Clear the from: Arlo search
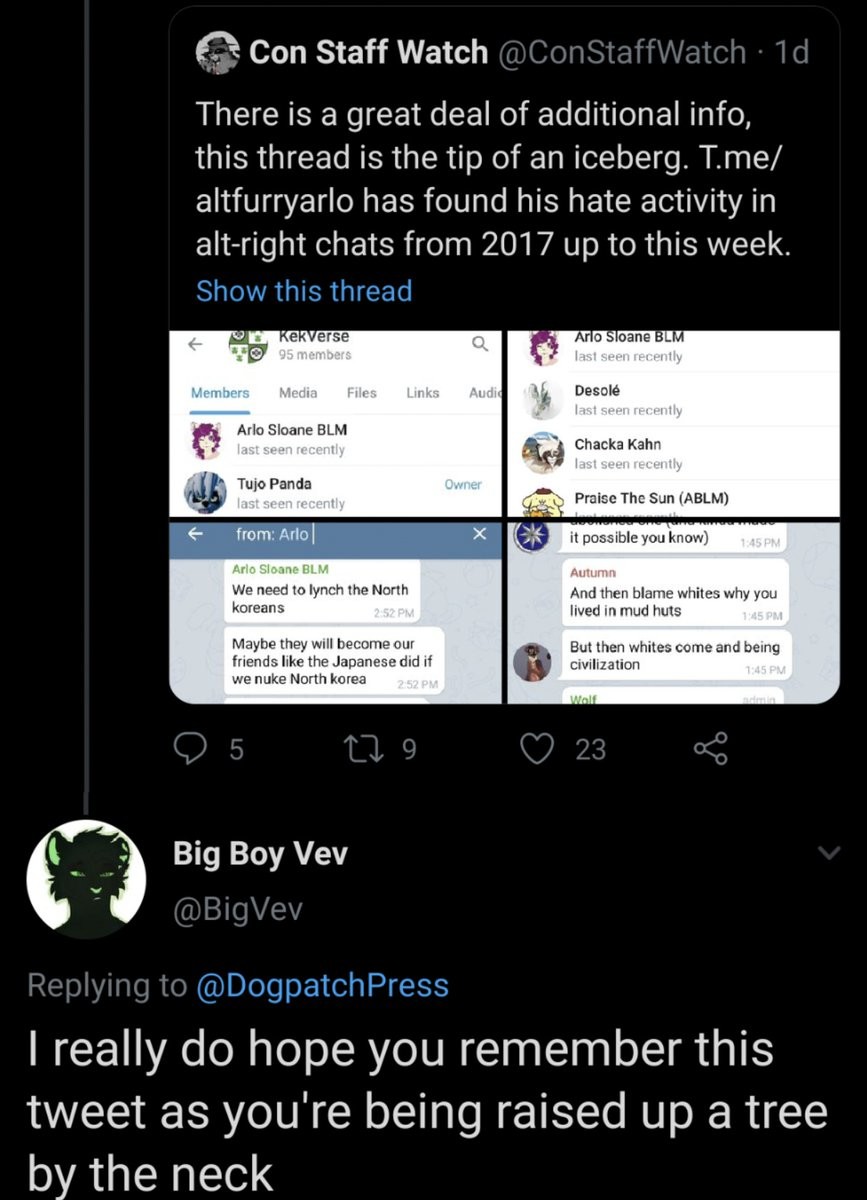 [x=479, y=534]
